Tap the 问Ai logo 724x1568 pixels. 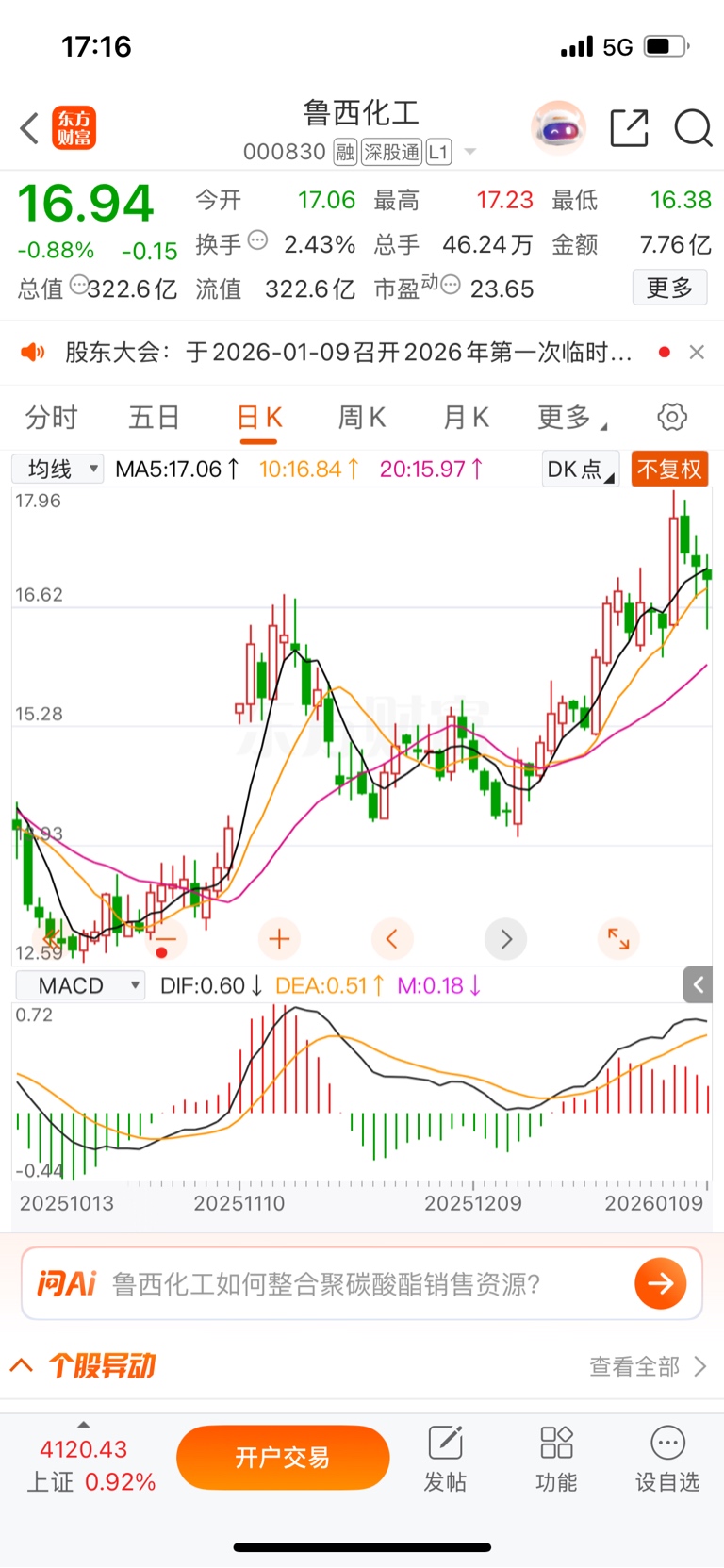pyautogui.click(x=66, y=1283)
